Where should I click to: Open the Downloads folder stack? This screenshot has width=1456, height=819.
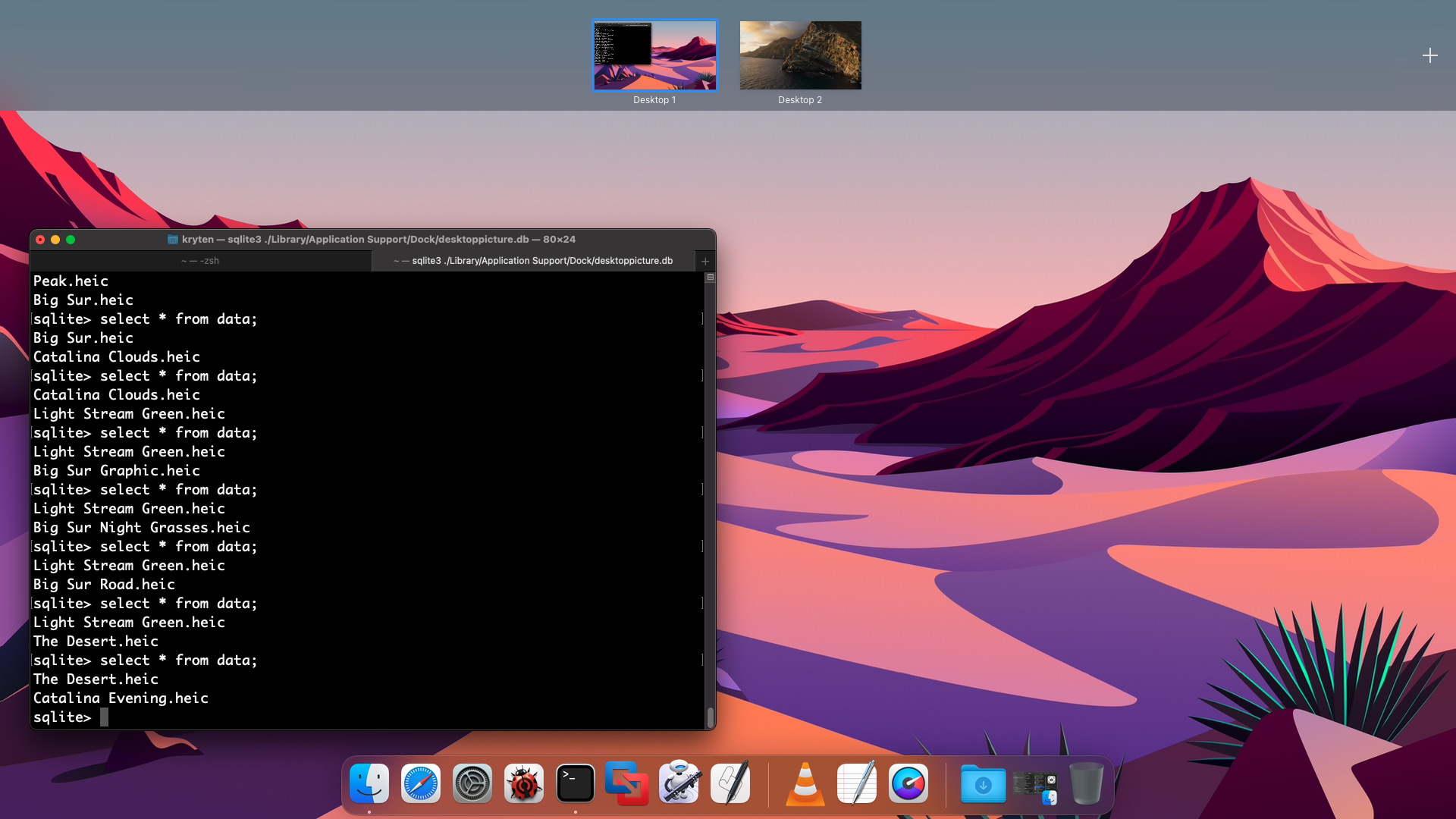pos(984,783)
